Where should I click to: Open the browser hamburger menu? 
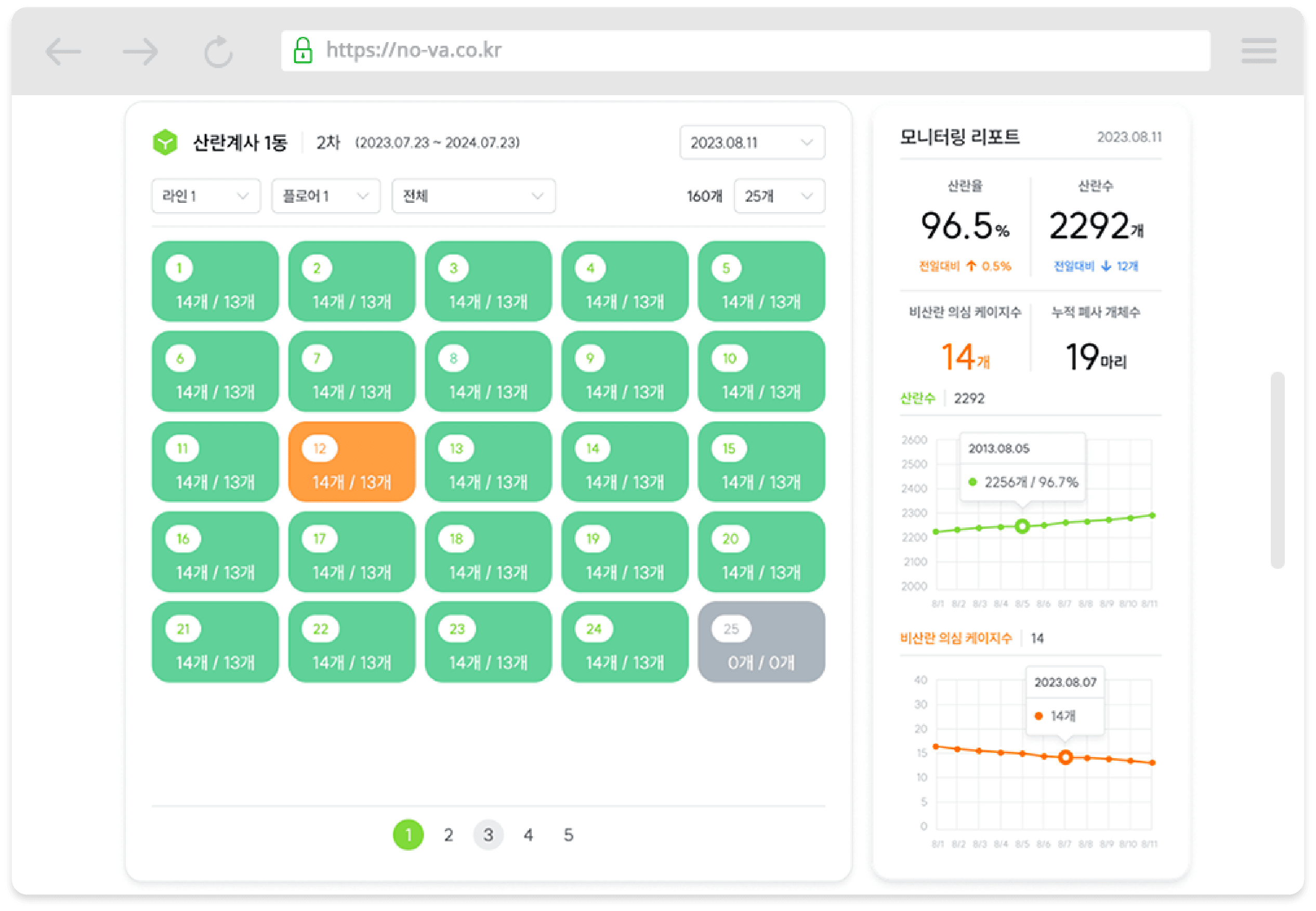[x=1259, y=51]
